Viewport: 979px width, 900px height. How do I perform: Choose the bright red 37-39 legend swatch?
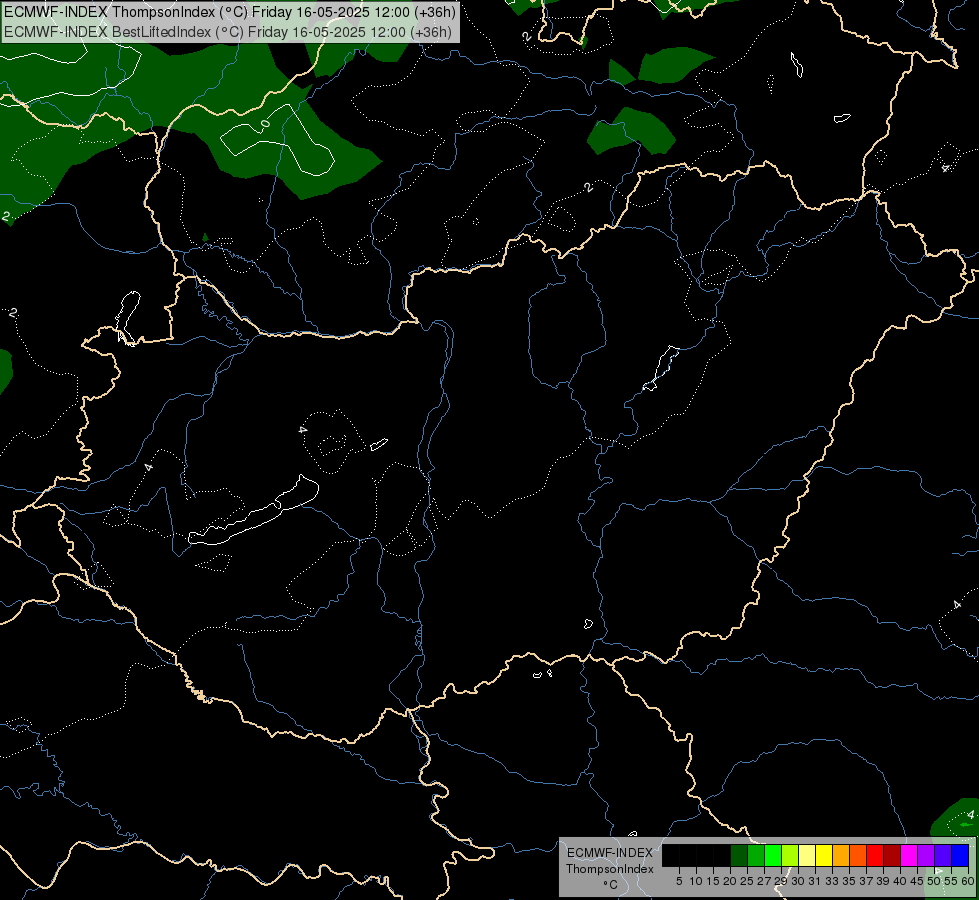pyautogui.click(x=875, y=855)
